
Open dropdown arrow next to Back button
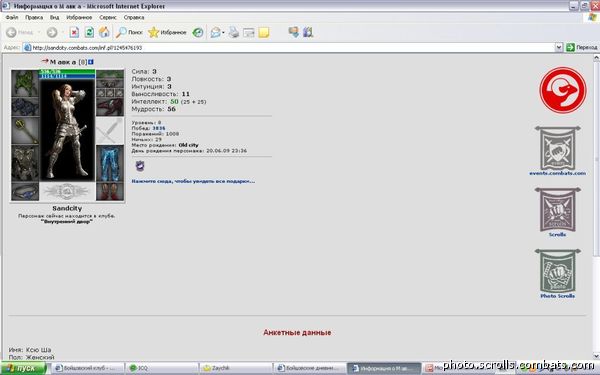[x=39, y=33]
